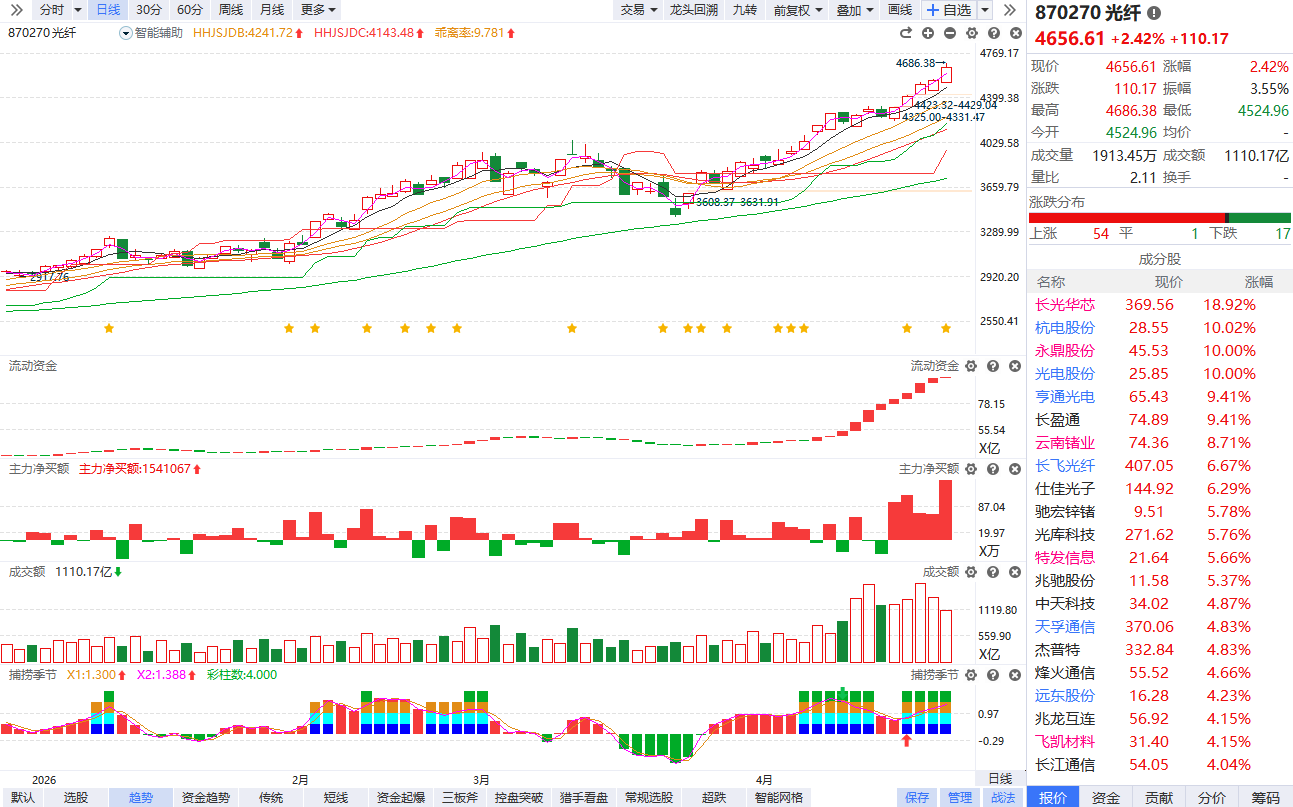Viewport: 1293px width, 807px height.
Task: Toggle the 九转 indicator
Action: pyautogui.click(x=744, y=10)
